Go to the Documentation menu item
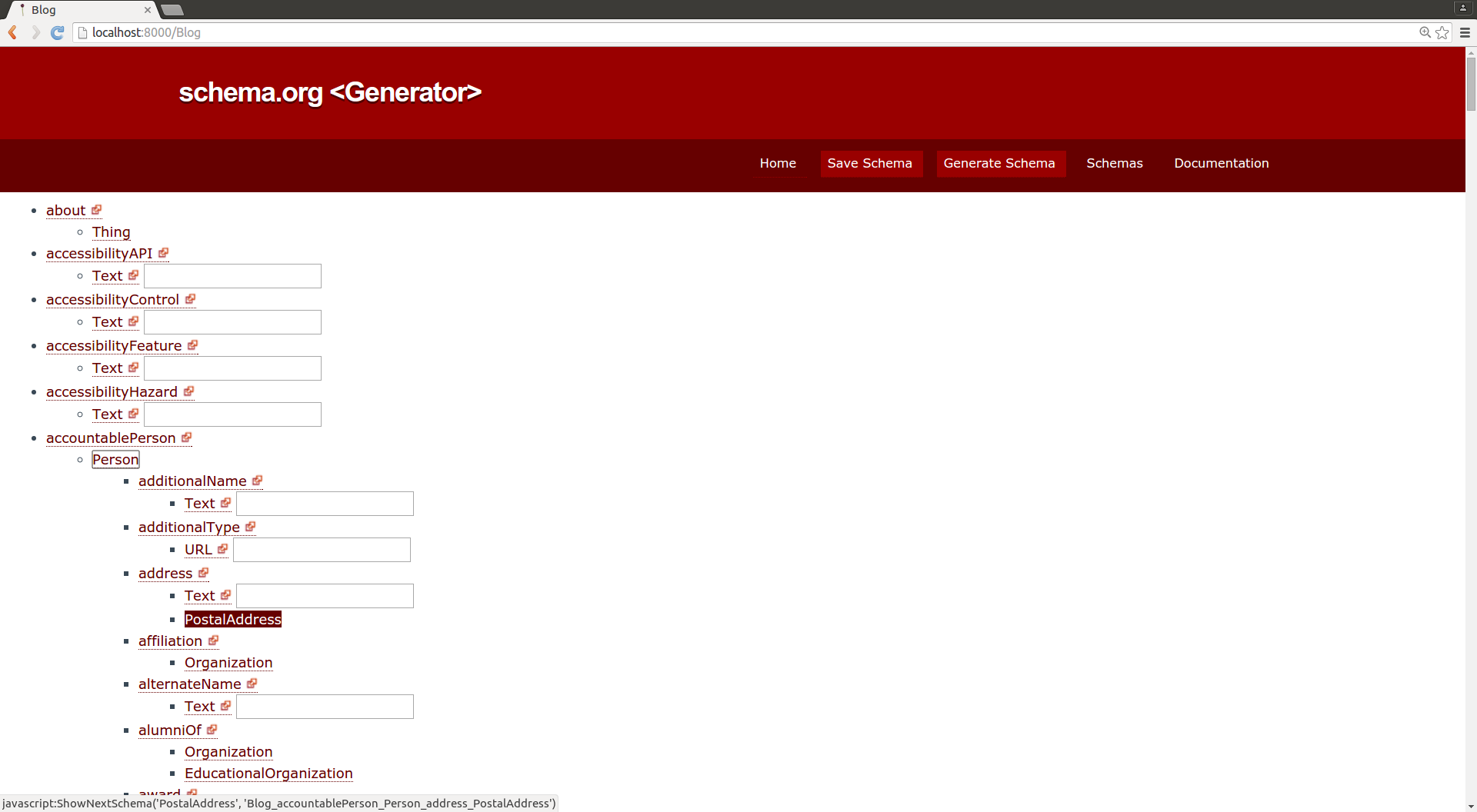Screen dimensions: 1477x812 point(1221,163)
